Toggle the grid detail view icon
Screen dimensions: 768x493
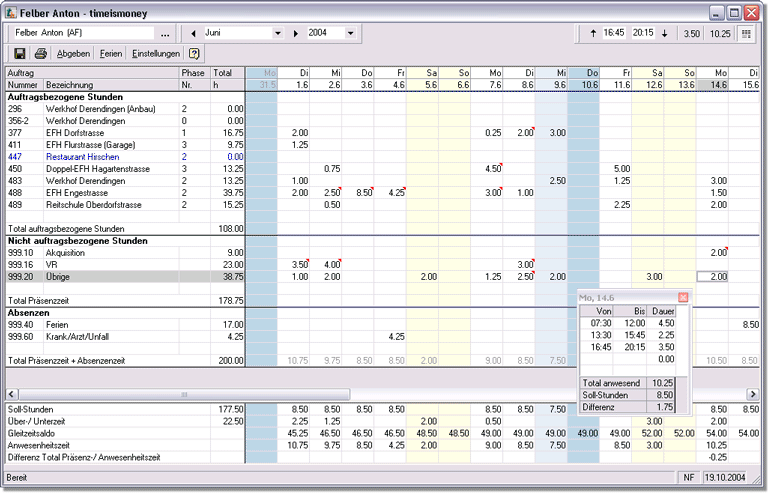tap(746, 33)
